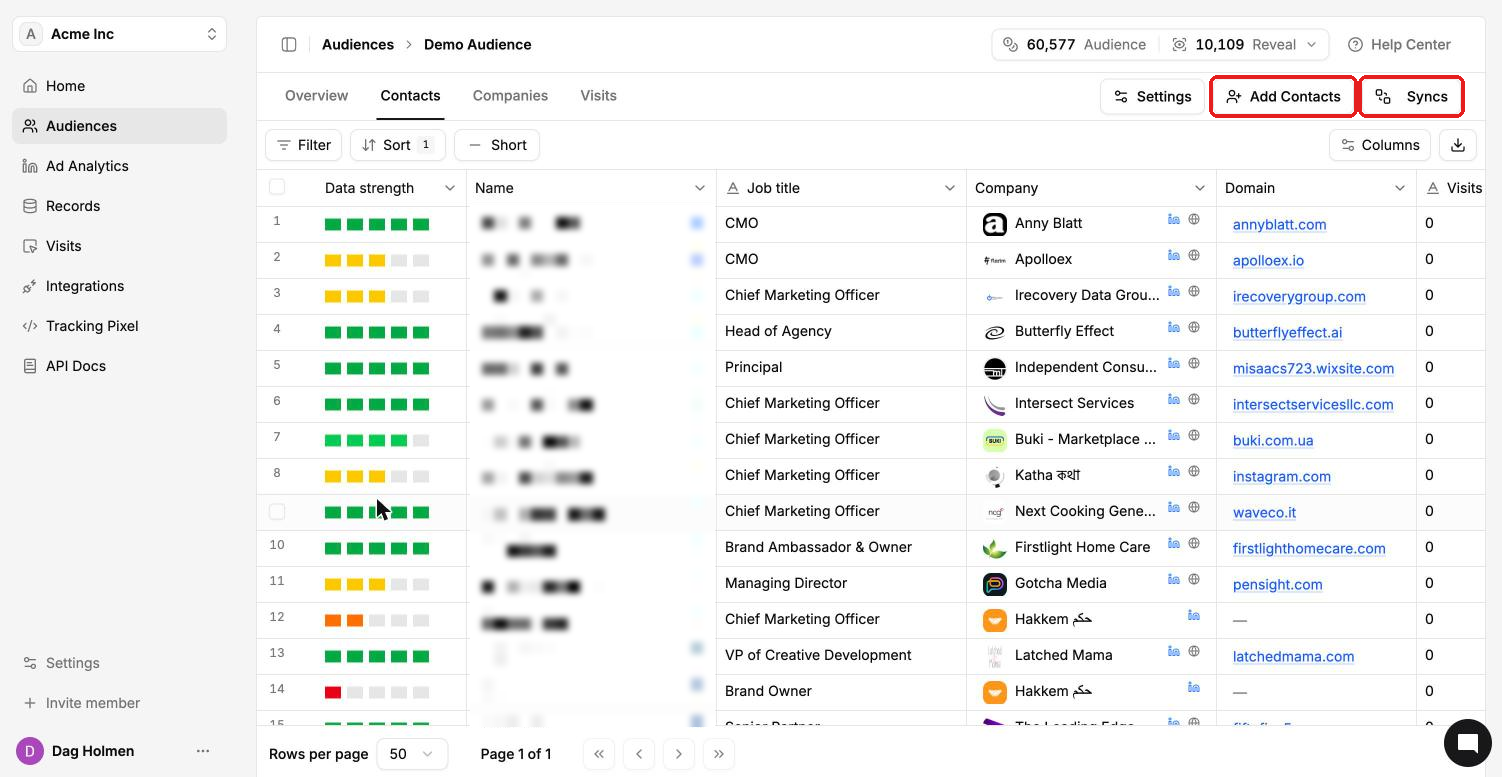Expand the Company column menu
1502x777 pixels.
(1200, 188)
